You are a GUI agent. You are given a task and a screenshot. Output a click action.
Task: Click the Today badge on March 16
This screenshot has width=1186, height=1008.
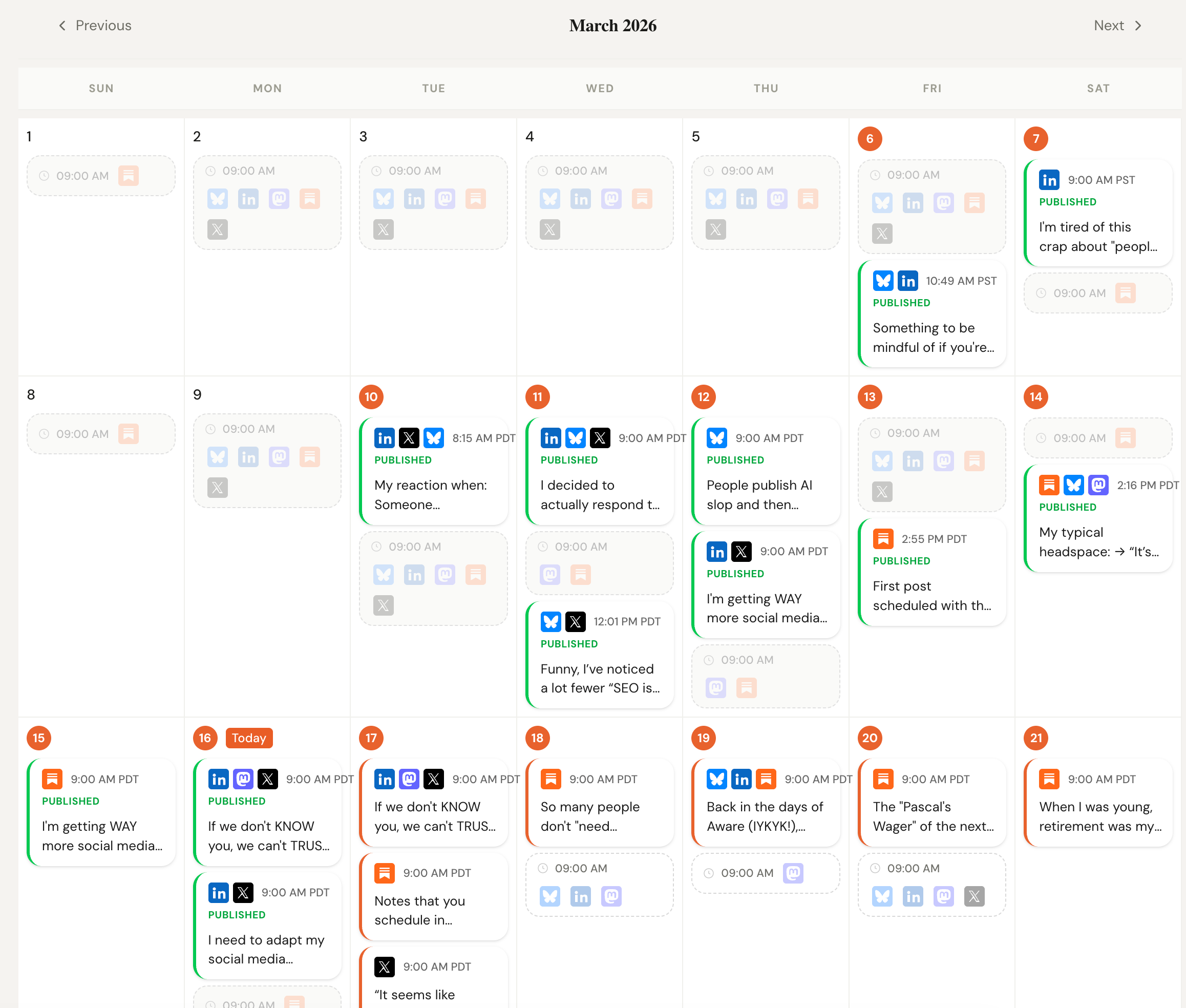(x=248, y=738)
